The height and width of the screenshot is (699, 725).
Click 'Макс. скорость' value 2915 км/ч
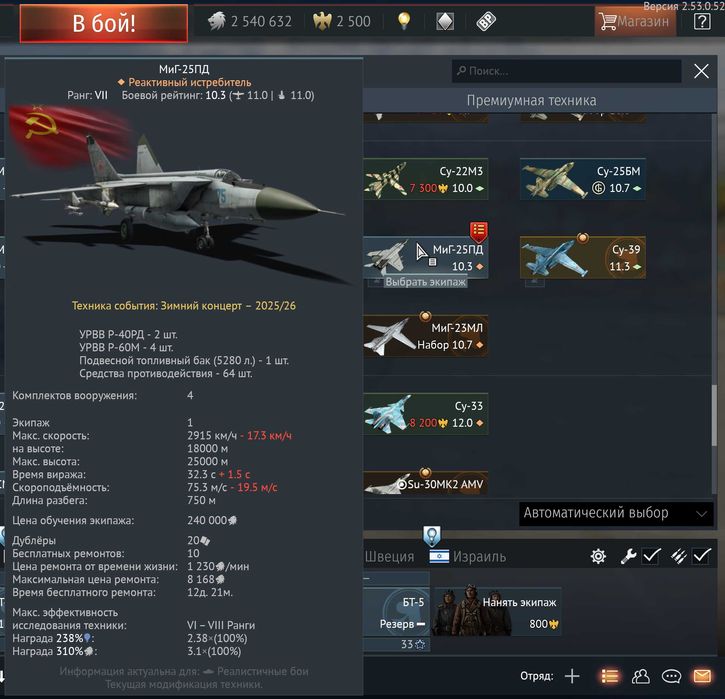point(212,435)
